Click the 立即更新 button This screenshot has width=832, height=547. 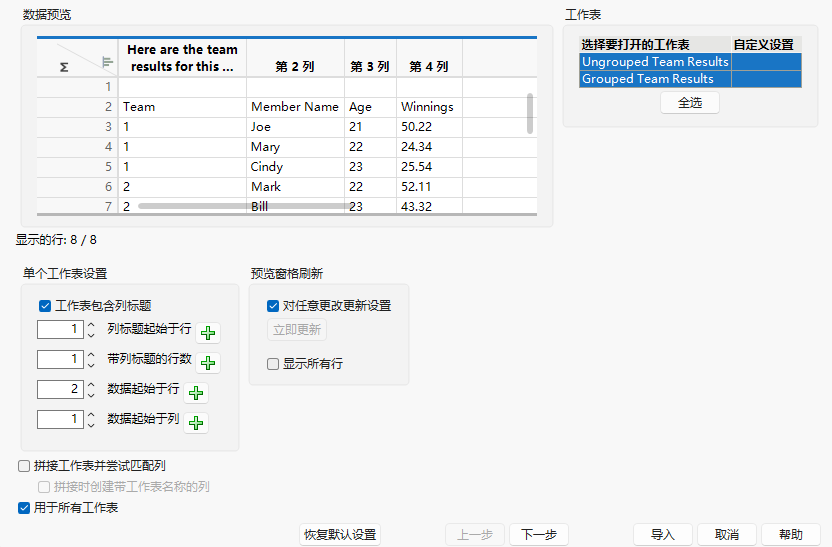[x=297, y=329]
